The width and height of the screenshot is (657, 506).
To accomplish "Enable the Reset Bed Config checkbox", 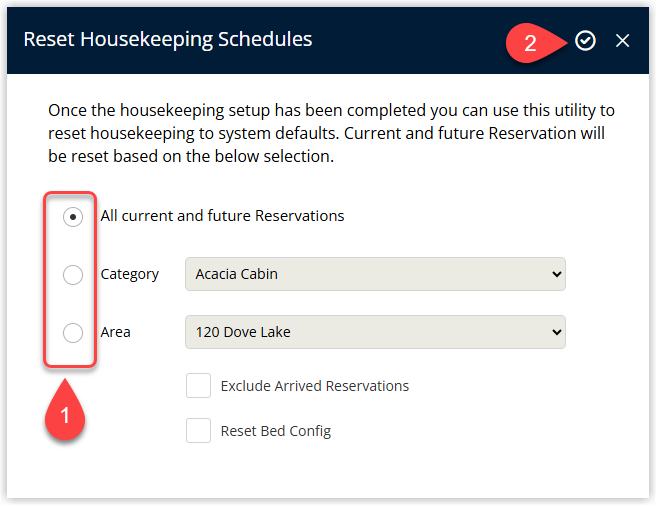I will pyautogui.click(x=198, y=431).
